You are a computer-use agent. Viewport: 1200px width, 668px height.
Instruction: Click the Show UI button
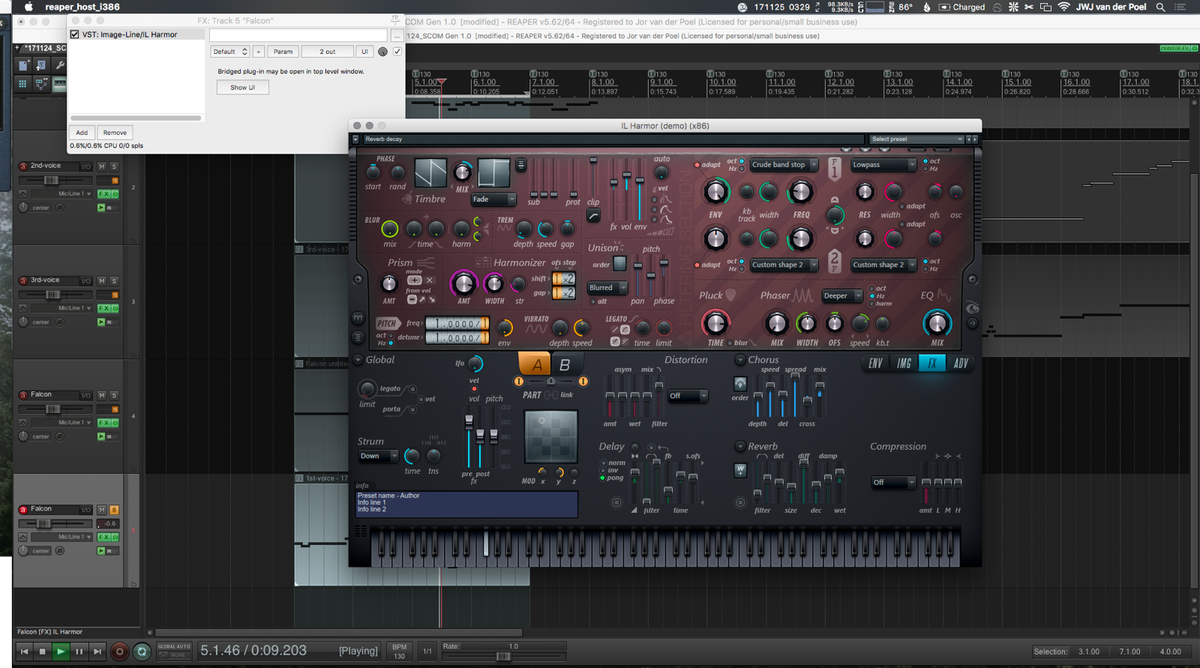tap(243, 87)
